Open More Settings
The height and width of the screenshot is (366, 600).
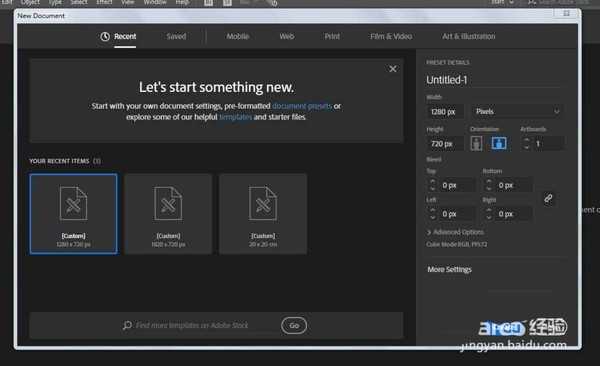(x=450, y=269)
